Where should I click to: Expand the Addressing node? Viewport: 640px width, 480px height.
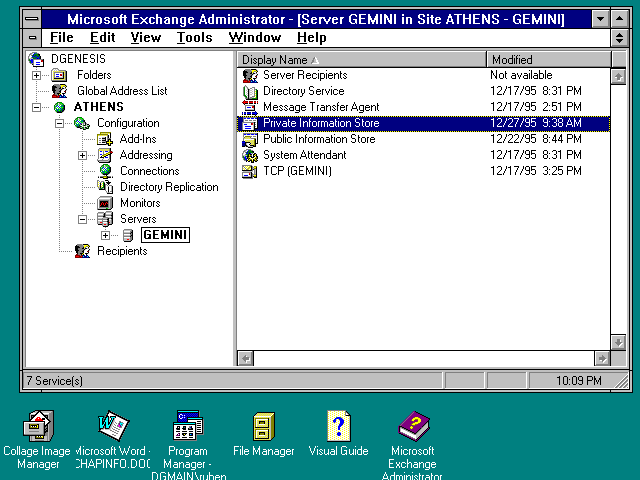[82, 156]
